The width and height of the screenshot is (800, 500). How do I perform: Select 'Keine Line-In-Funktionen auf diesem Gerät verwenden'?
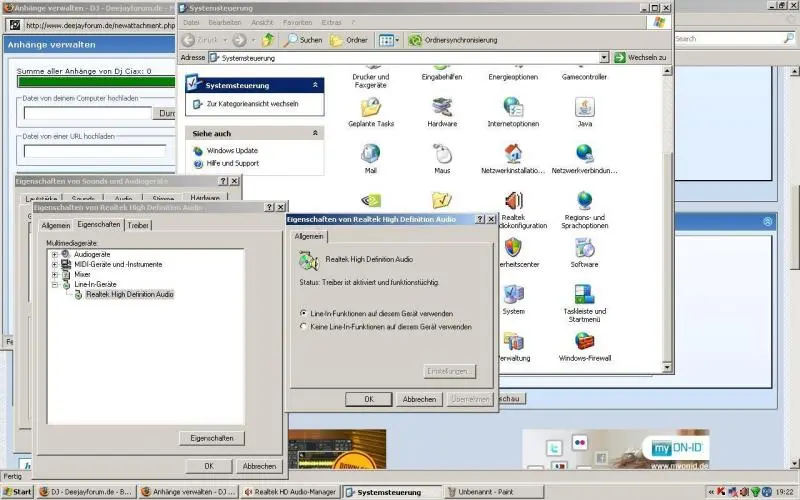click(304, 326)
